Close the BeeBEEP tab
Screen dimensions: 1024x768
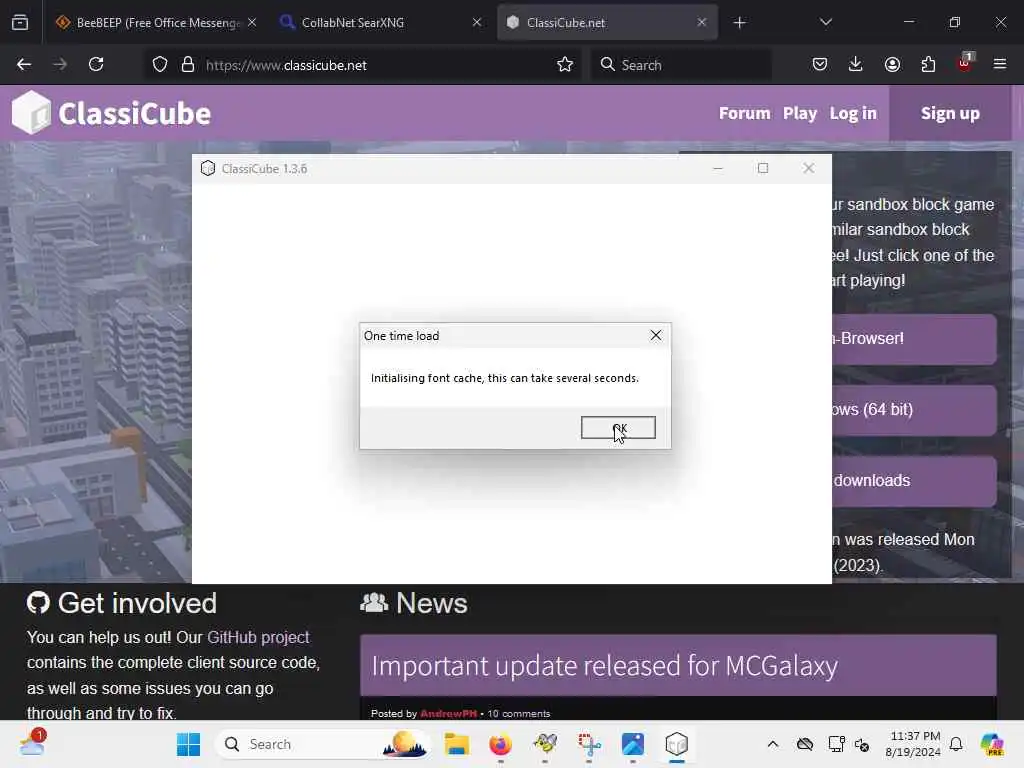pyautogui.click(x=252, y=23)
